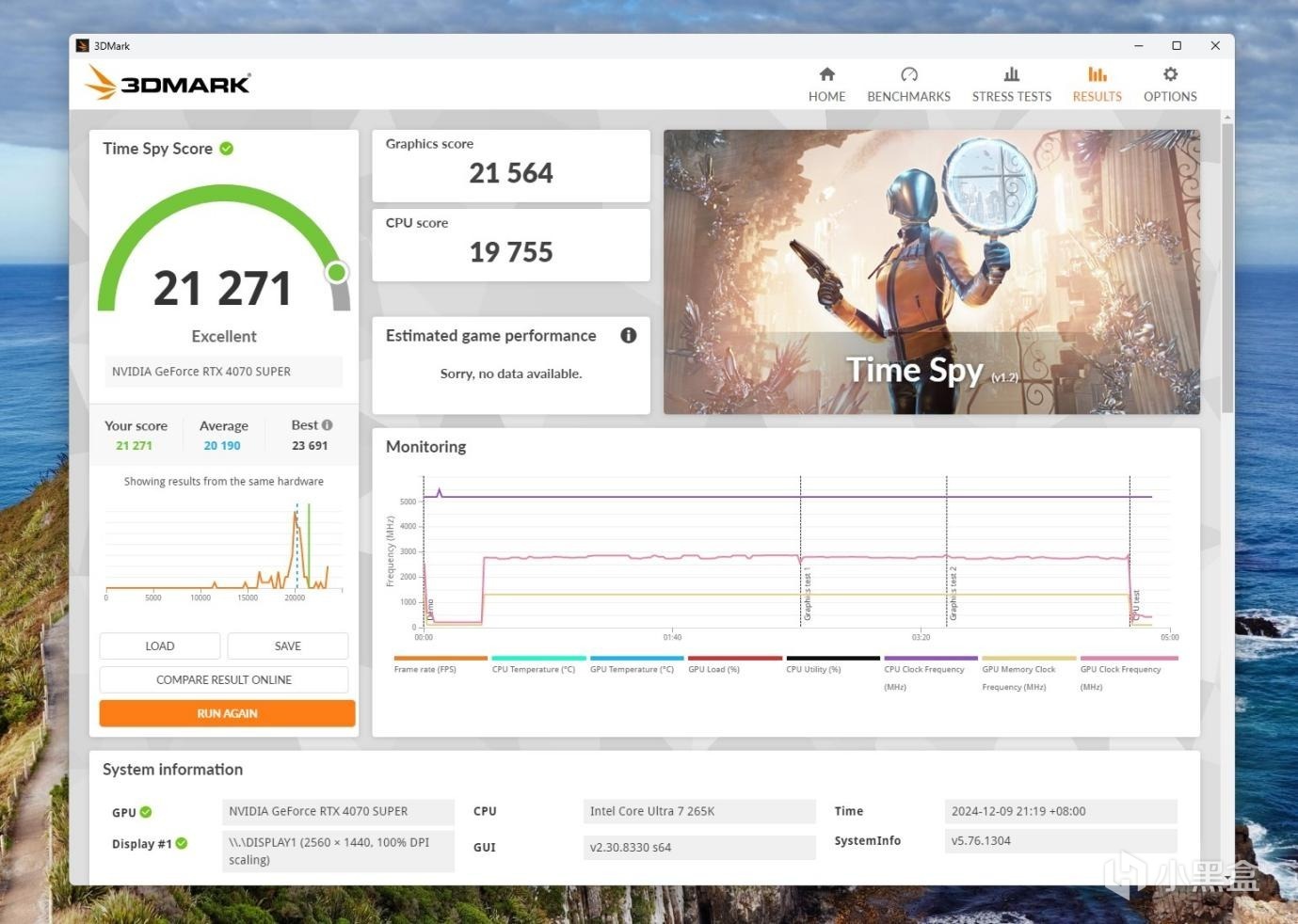Viewport: 1298px width, 924px height.
Task: Toggle the GPU Temperature legend series
Action: tap(636, 664)
